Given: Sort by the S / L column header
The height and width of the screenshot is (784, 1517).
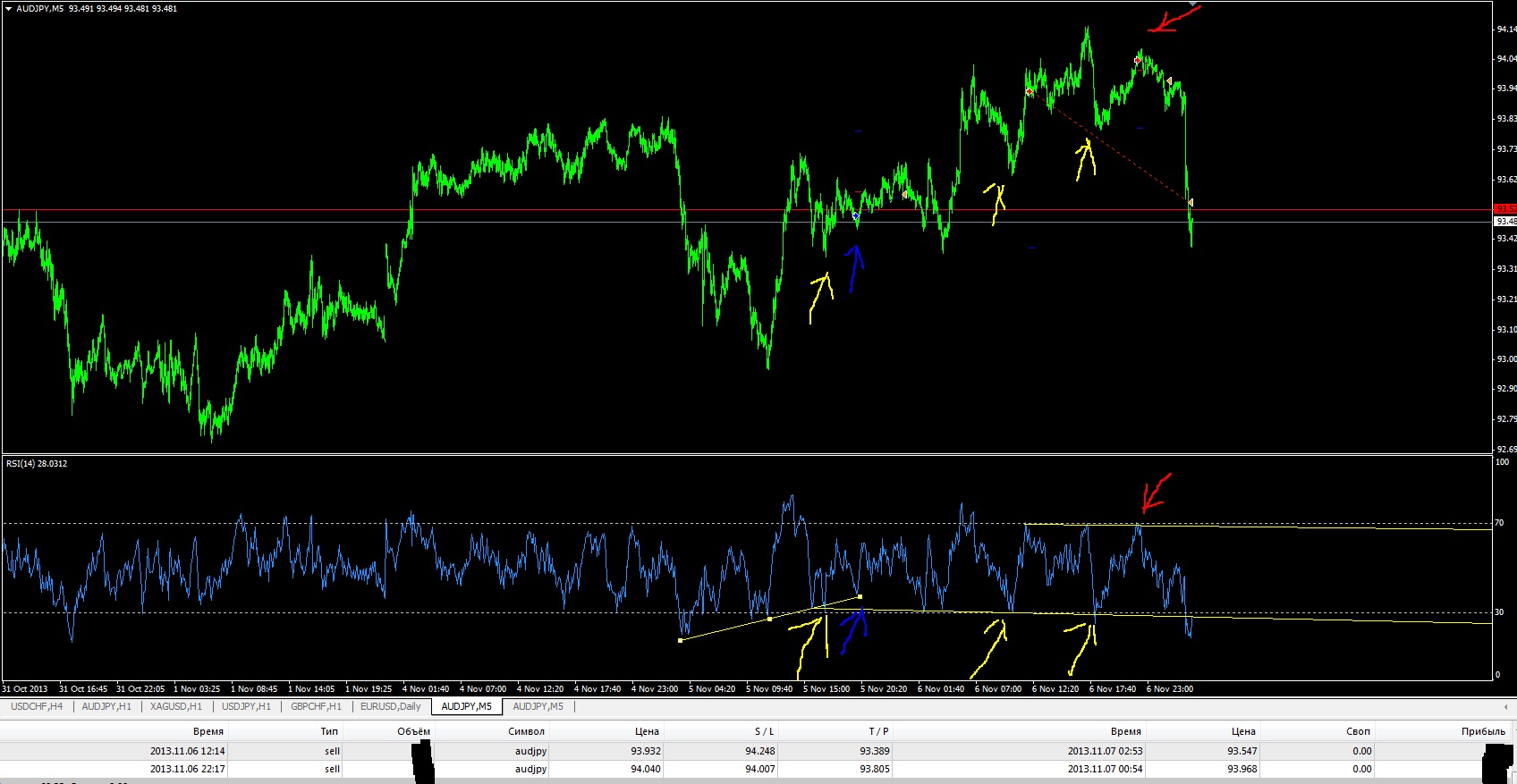Looking at the screenshot, I should [765, 731].
